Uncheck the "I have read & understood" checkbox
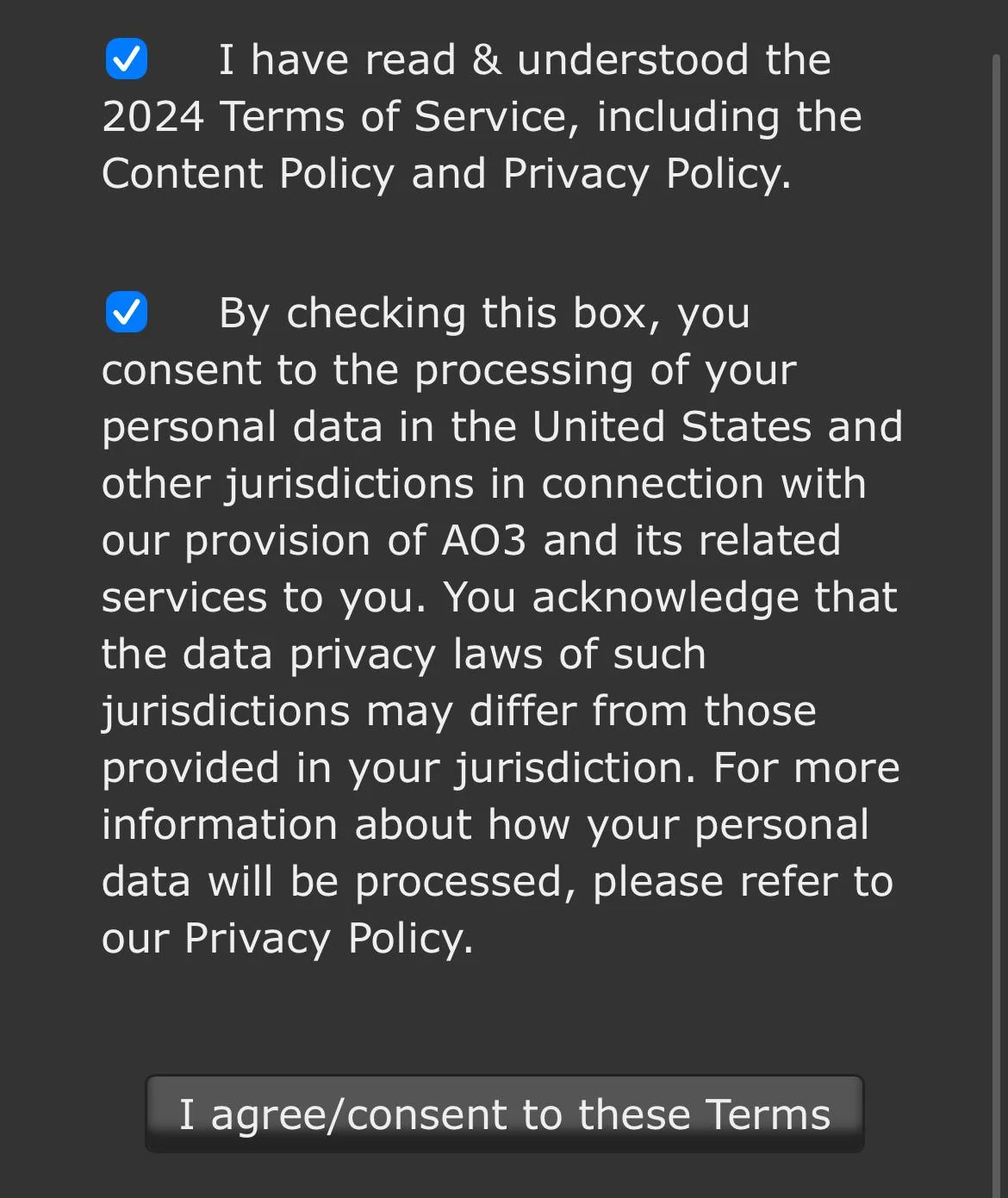Screen dimensions: 1008x1198 coord(126,59)
